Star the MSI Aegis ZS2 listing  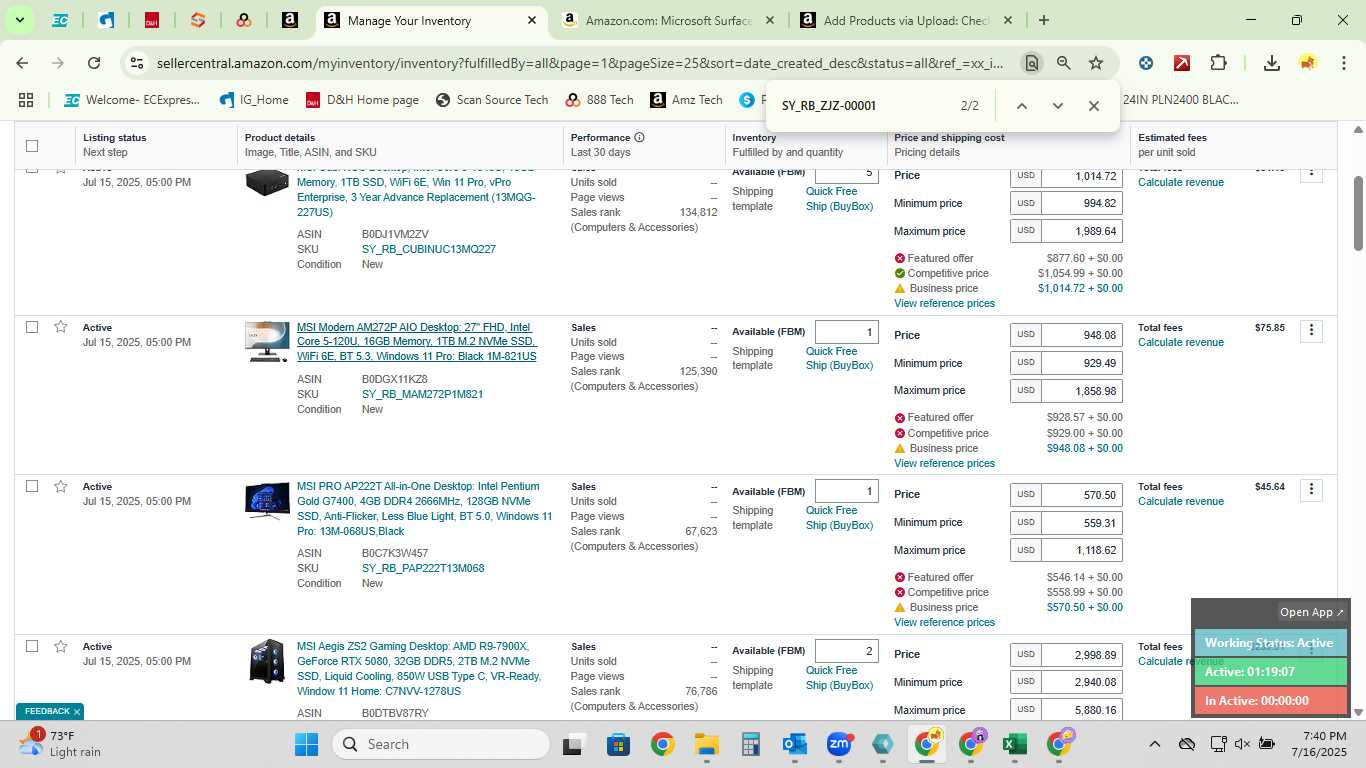(x=61, y=646)
